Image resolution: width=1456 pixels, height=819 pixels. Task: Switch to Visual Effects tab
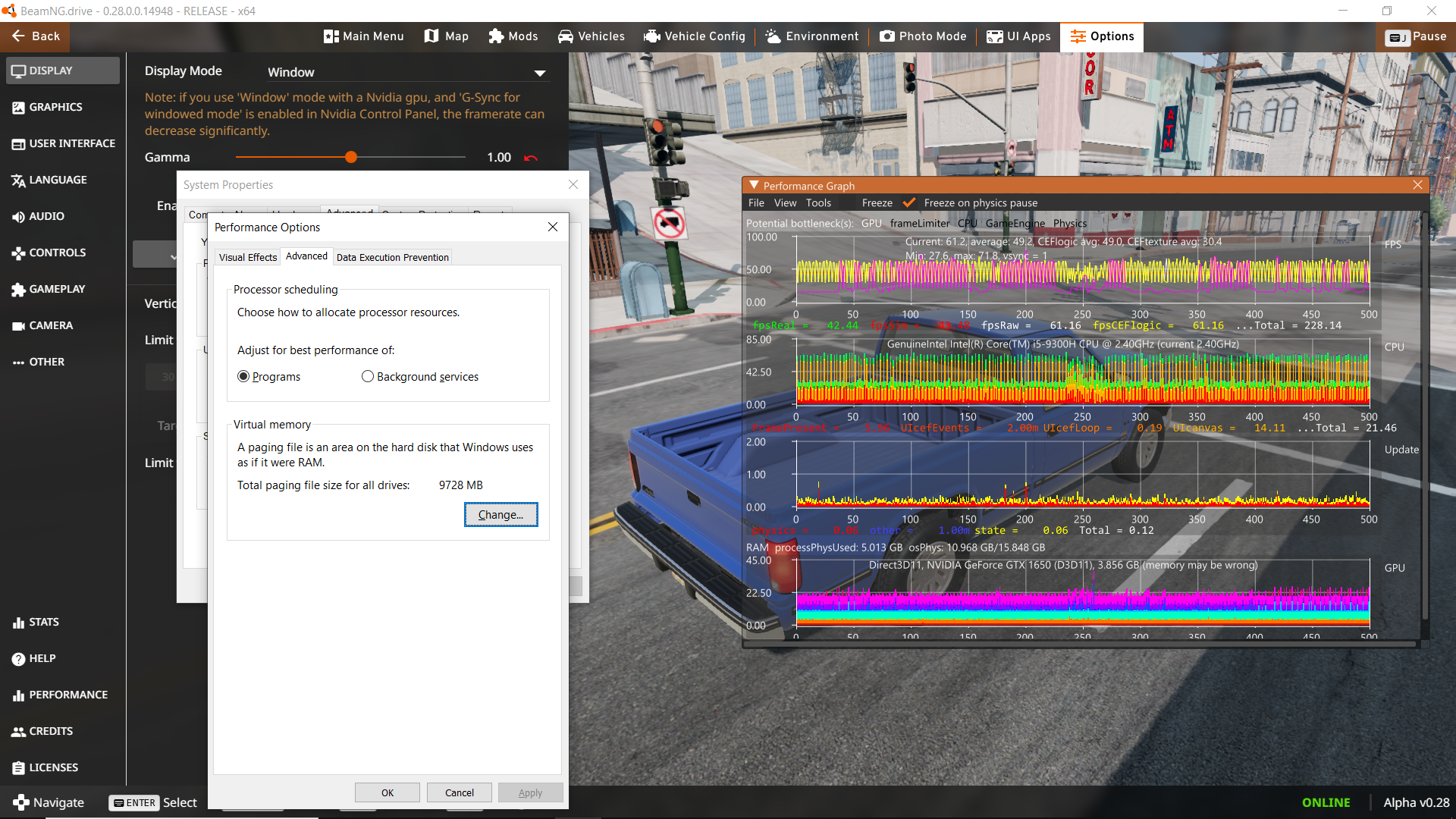[248, 257]
